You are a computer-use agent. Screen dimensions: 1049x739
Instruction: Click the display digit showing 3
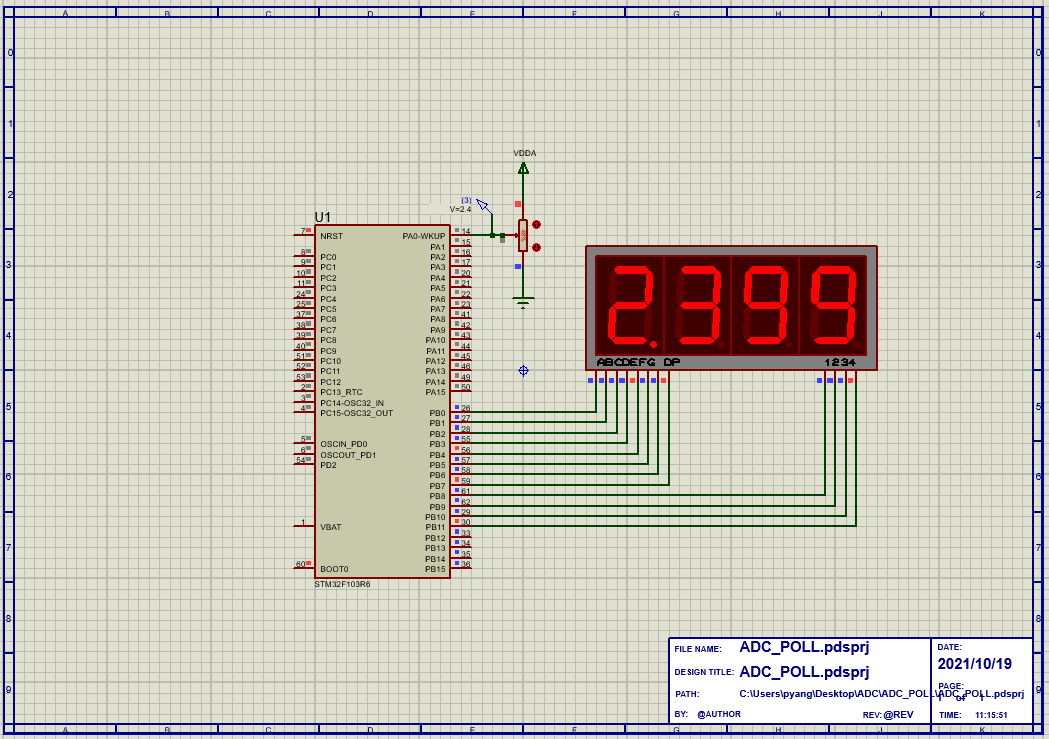698,305
